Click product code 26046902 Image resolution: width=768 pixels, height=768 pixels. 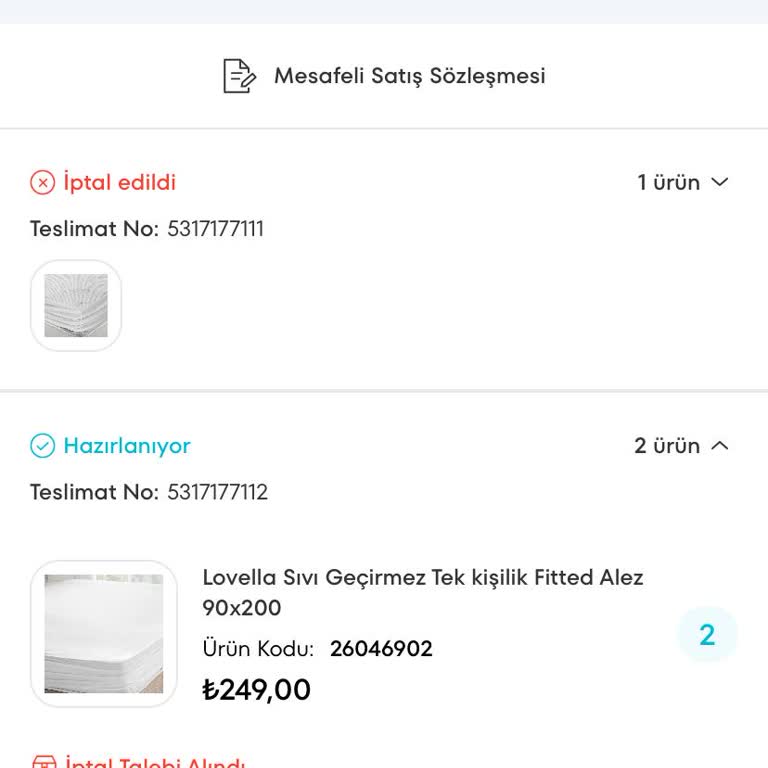coord(381,648)
